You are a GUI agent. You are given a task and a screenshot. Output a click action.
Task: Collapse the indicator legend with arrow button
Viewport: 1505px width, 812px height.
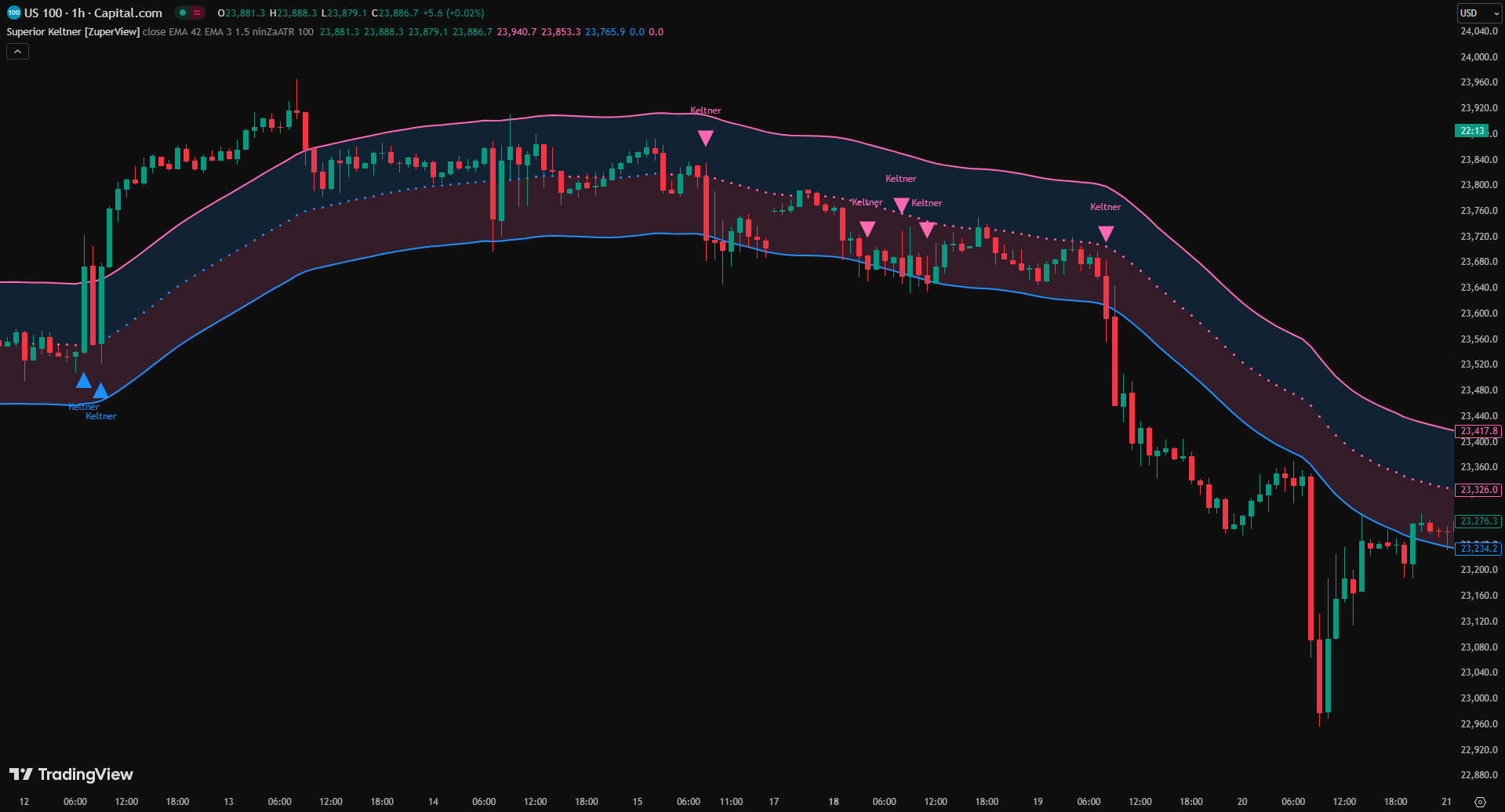(18, 52)
